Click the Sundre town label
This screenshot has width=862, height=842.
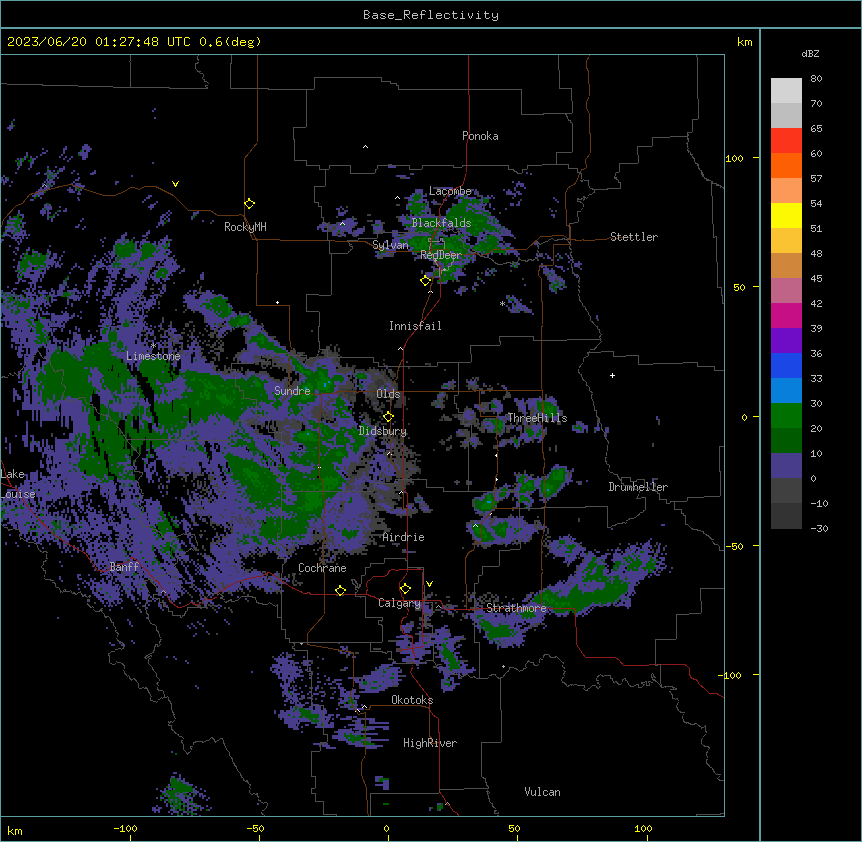point(292,391)
